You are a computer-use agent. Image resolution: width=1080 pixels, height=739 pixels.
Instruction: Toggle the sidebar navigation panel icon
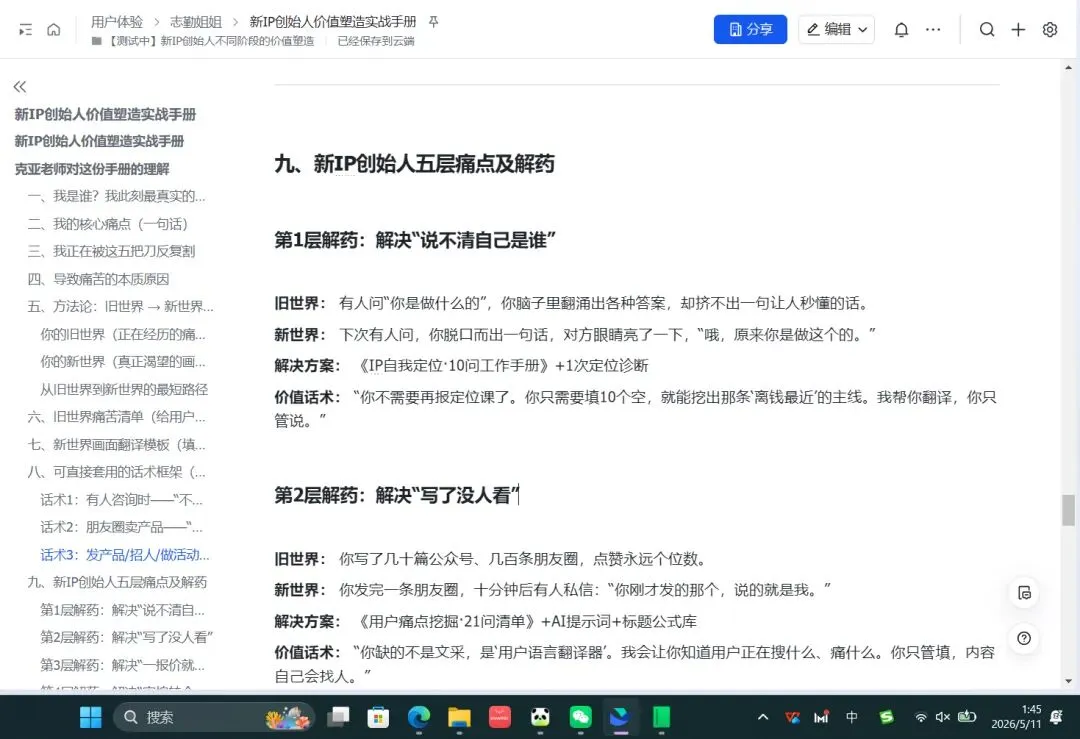click(25, 30)
